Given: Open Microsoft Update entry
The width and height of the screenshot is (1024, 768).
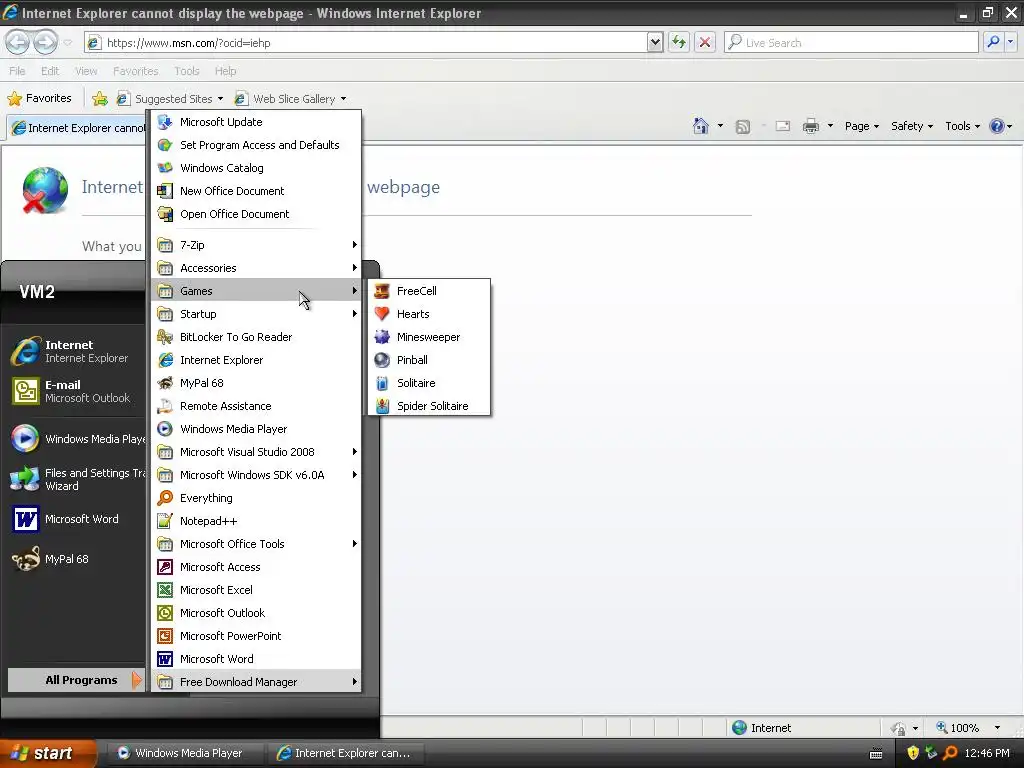Looking at the screenshot, I should [256, 122].
